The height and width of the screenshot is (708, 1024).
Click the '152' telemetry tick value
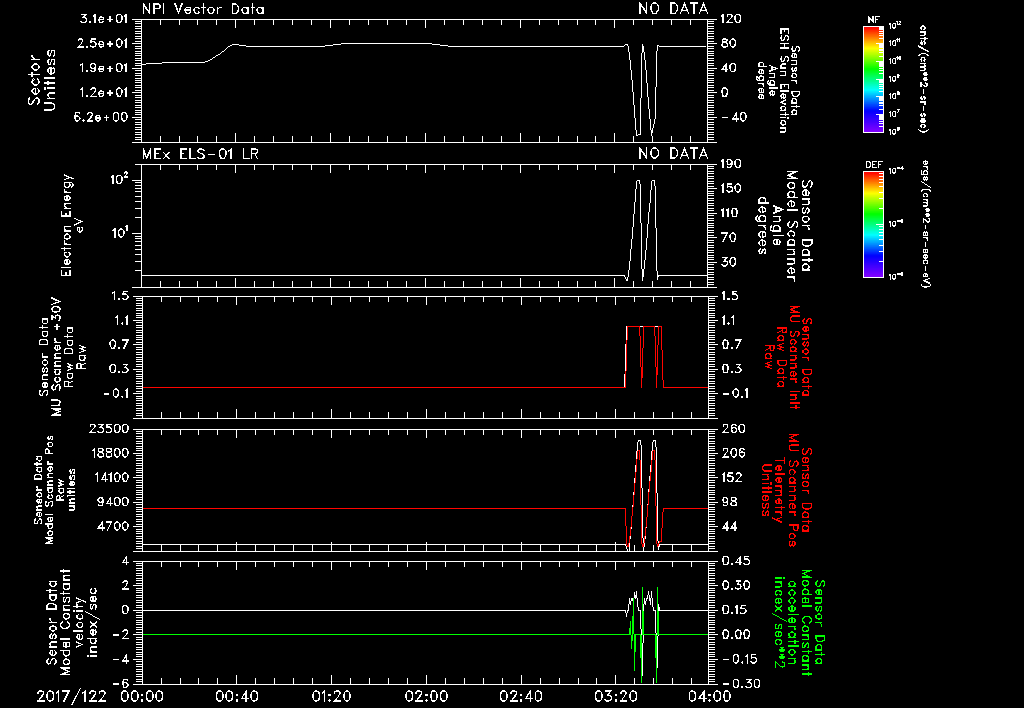(x=734, y=477)
